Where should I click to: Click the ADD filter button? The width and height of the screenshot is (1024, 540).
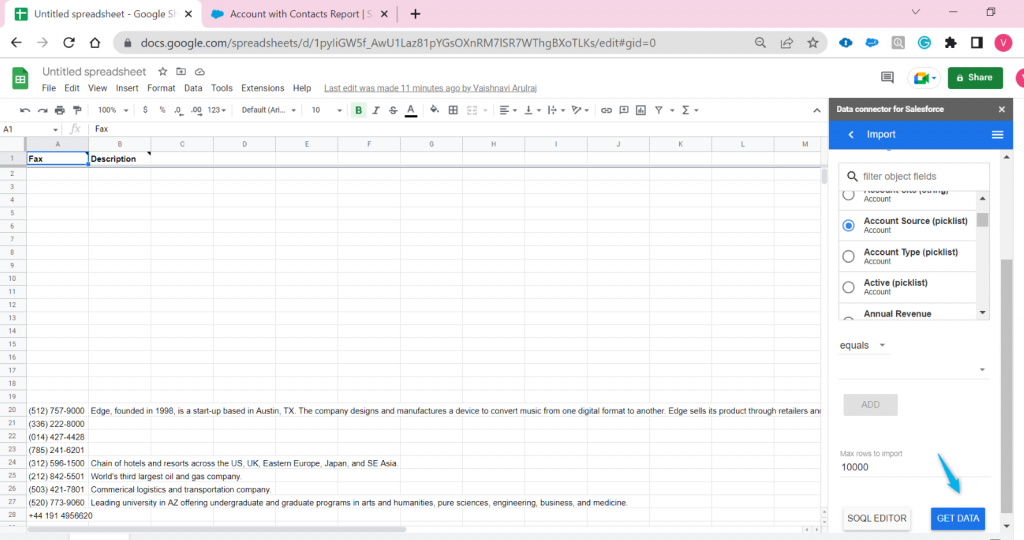click(x=871, y=405)
